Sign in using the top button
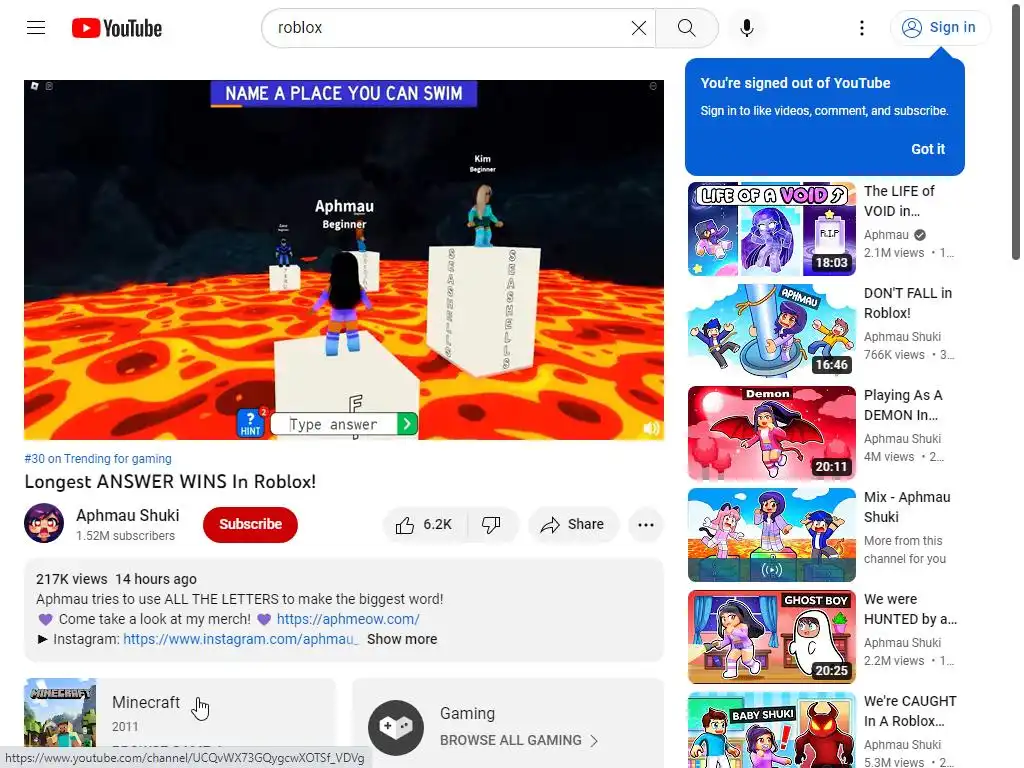This screenshot has height=768, width=1024. pyautogui.click(x=939, y=27)
